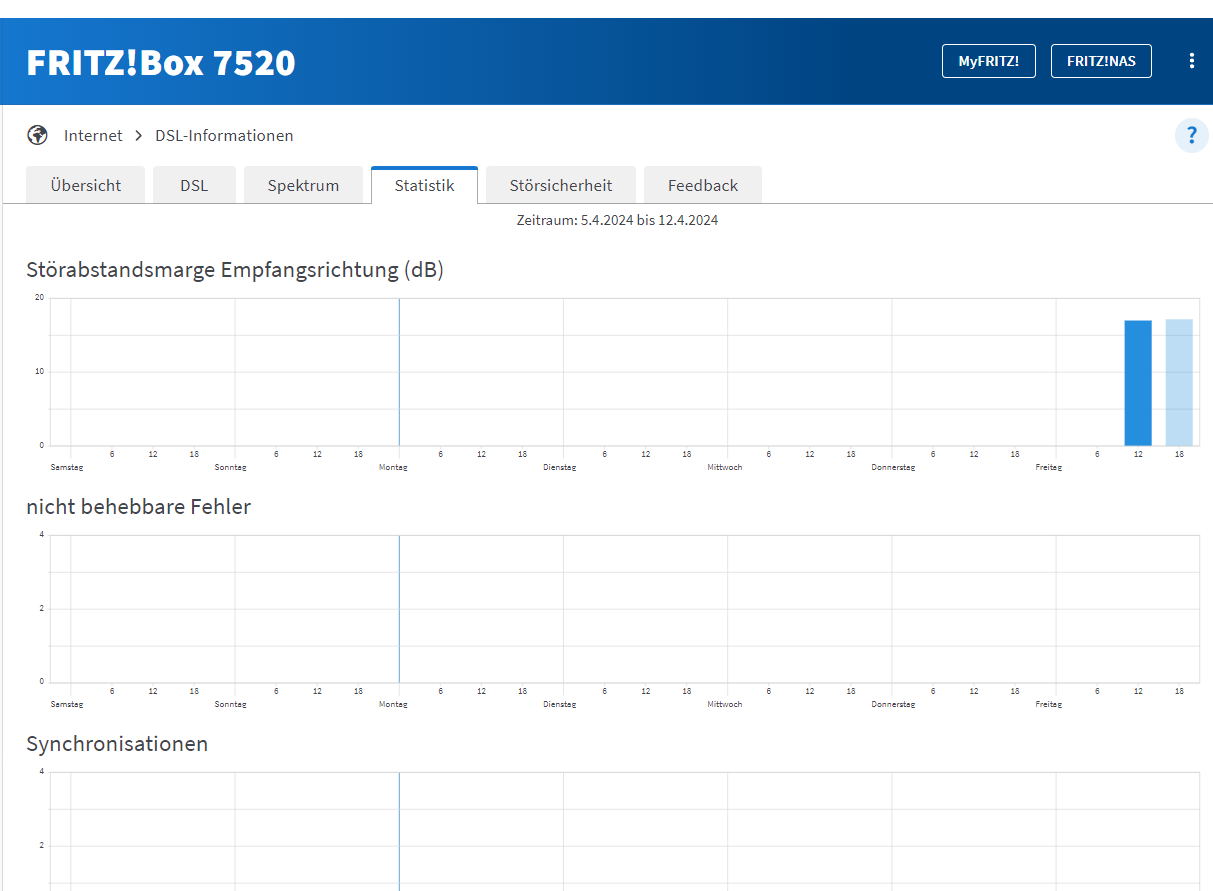Switch to the DSL tab

click(x=194, y=185)
